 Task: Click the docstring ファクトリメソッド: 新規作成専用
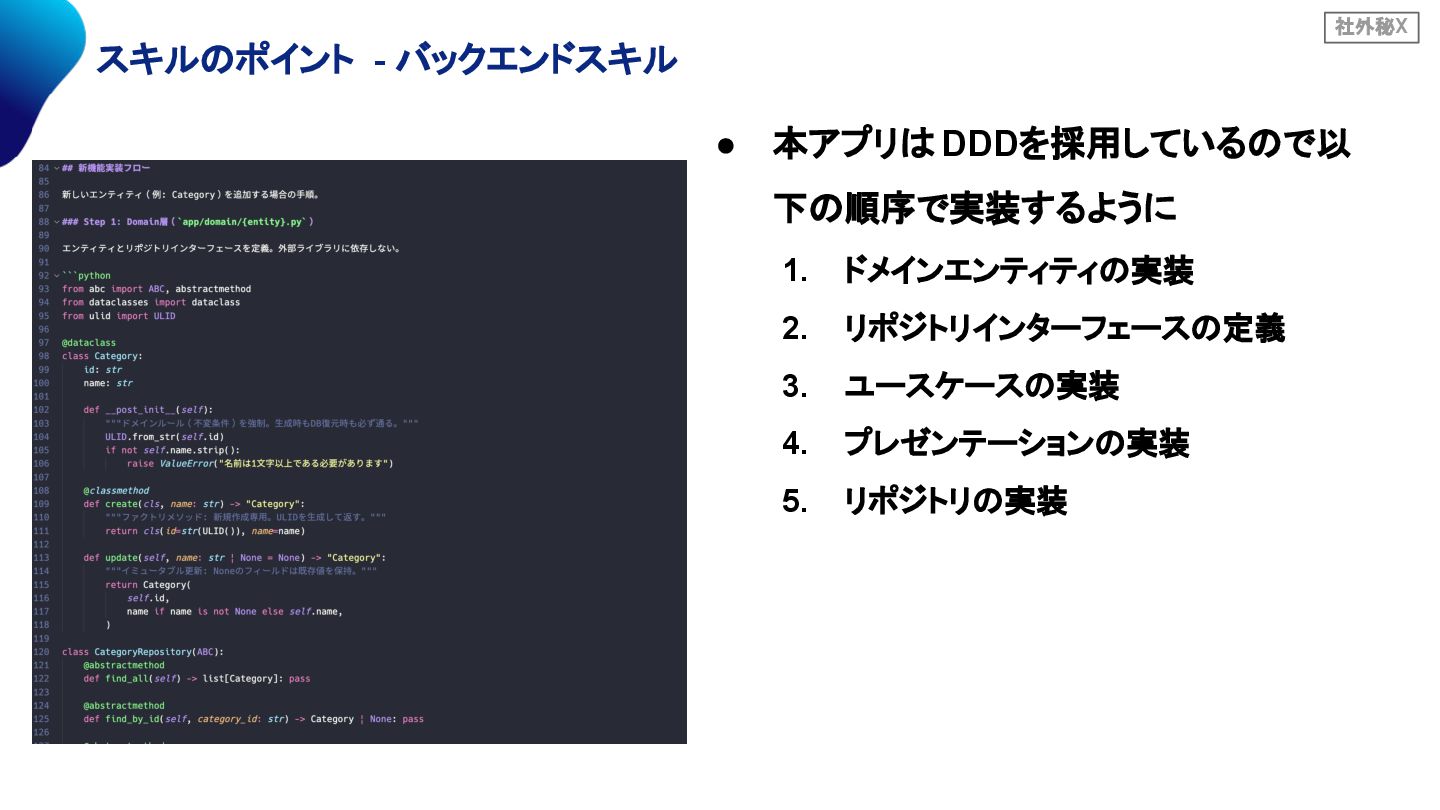pos(245,518)
